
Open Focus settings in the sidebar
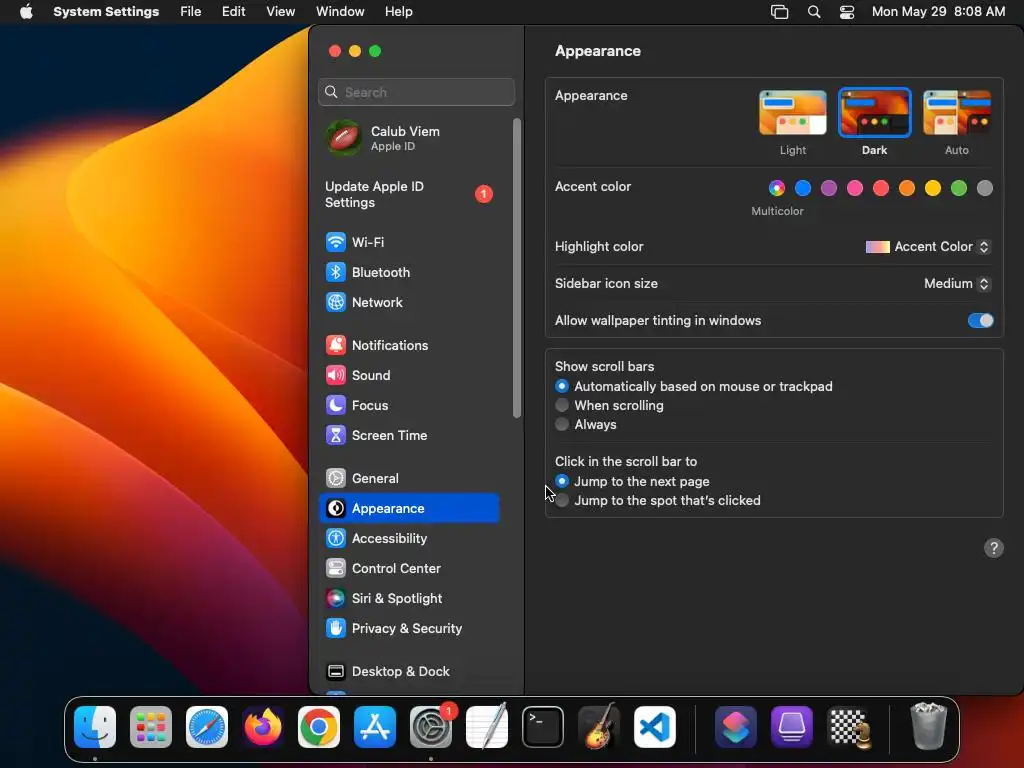click(409, 406)
